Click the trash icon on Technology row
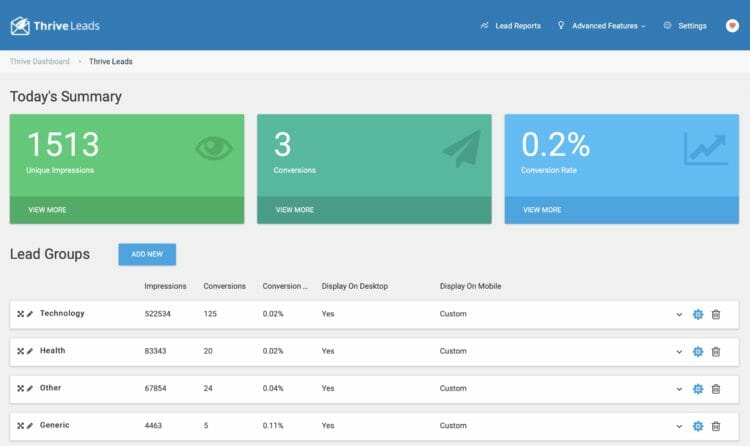Viewport: 750px width, 446px height. click(x=716, y=314)
